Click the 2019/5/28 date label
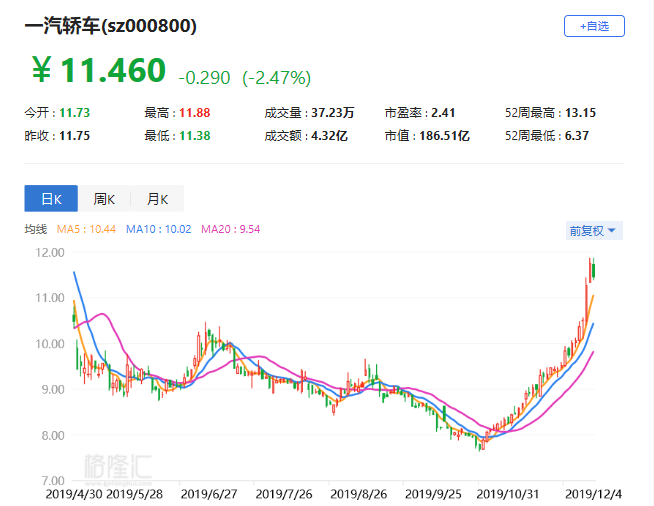Image resolution: width=654 pixels, height=506 pixels. tap(134, 494)
